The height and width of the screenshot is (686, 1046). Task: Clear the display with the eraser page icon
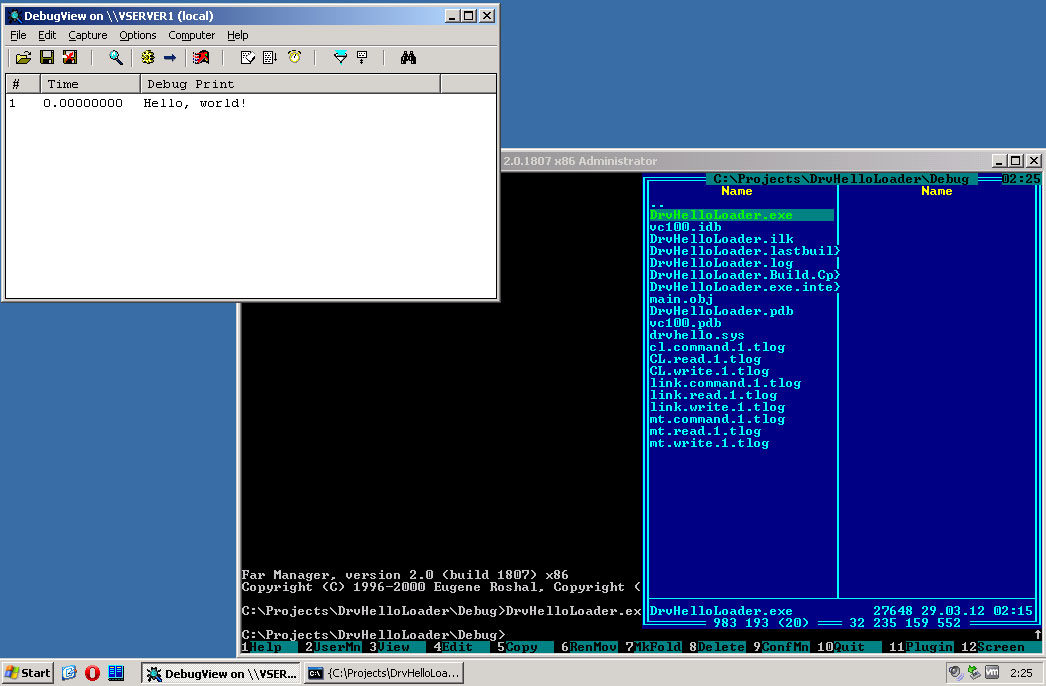pyautogui.click(x=247, y=58)
